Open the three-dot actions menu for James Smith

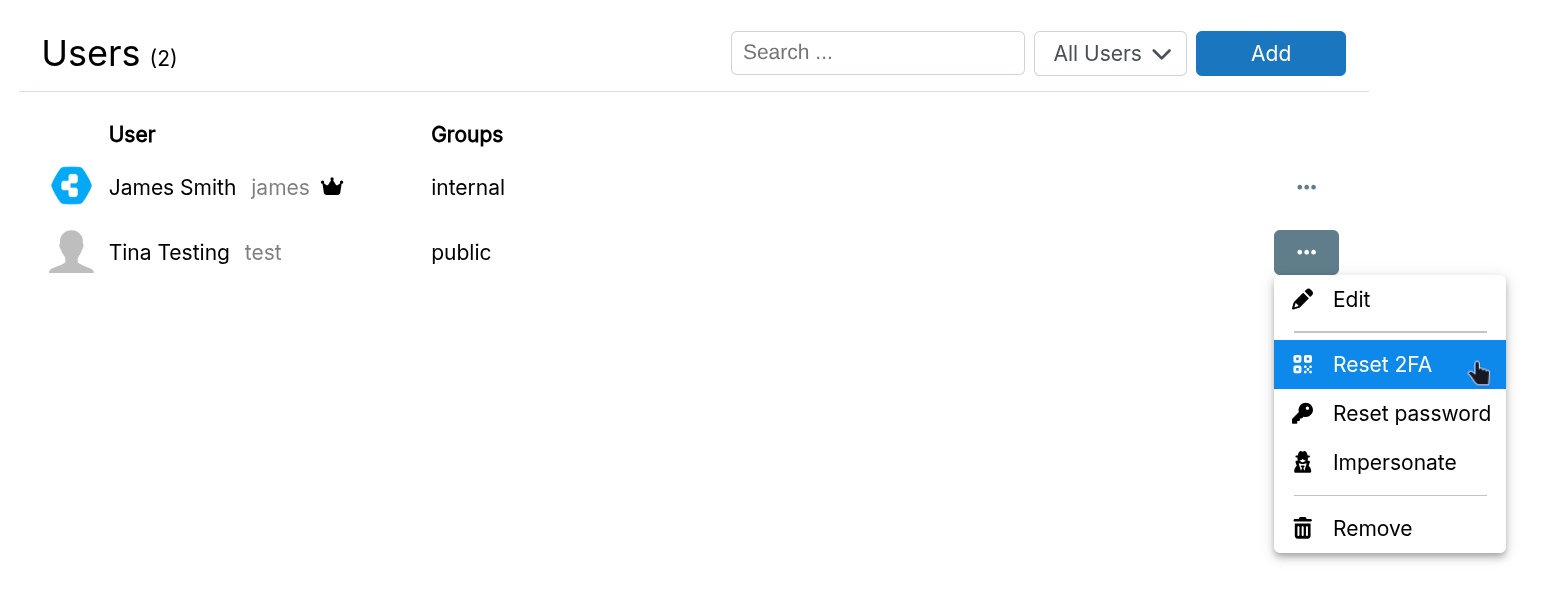(1306, 187)
